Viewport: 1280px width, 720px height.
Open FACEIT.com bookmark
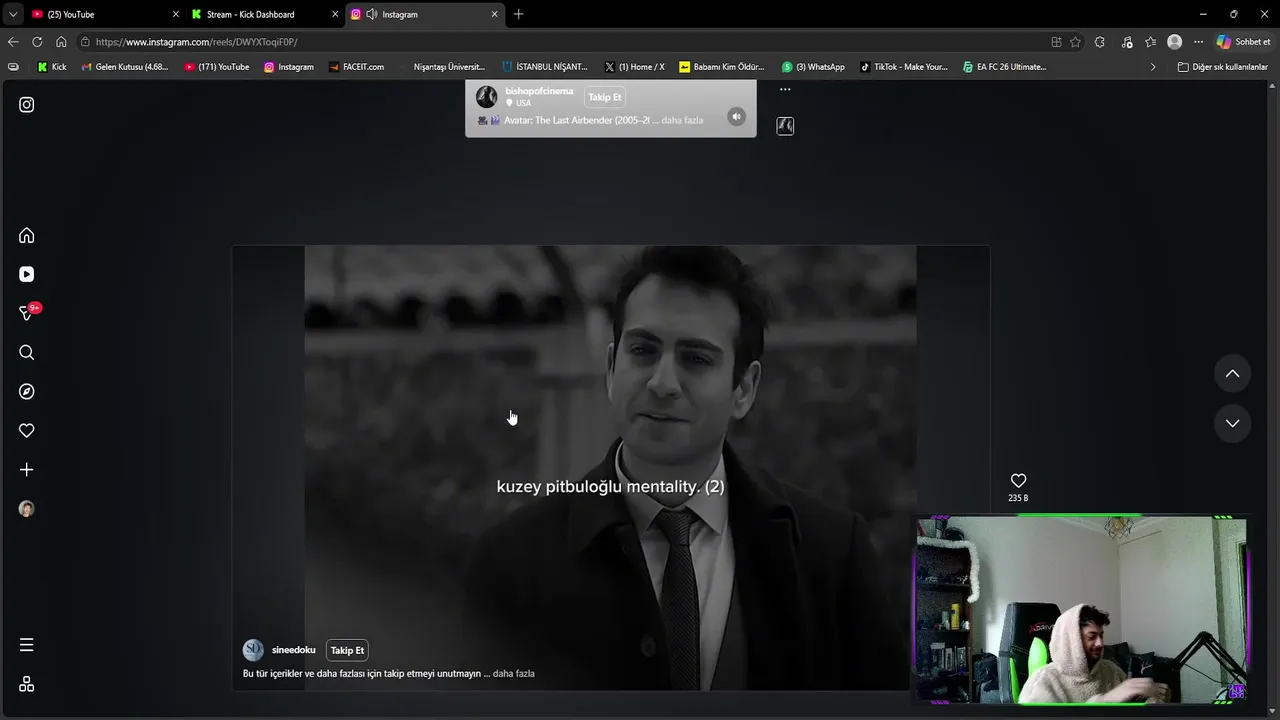[x=356, y=67]
